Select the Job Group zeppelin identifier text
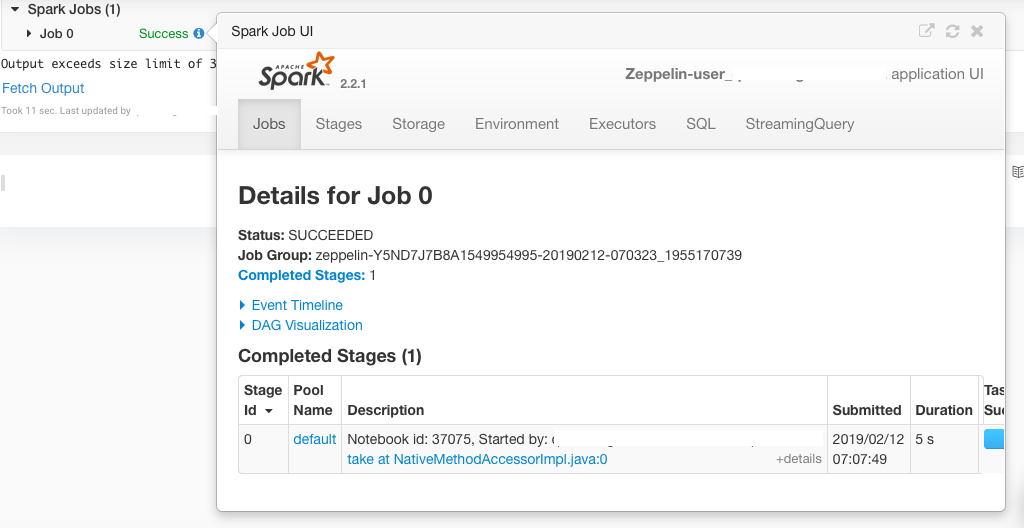Image resolution: width=1024 pixels, height=528 pixels. (x=528, y=256)
